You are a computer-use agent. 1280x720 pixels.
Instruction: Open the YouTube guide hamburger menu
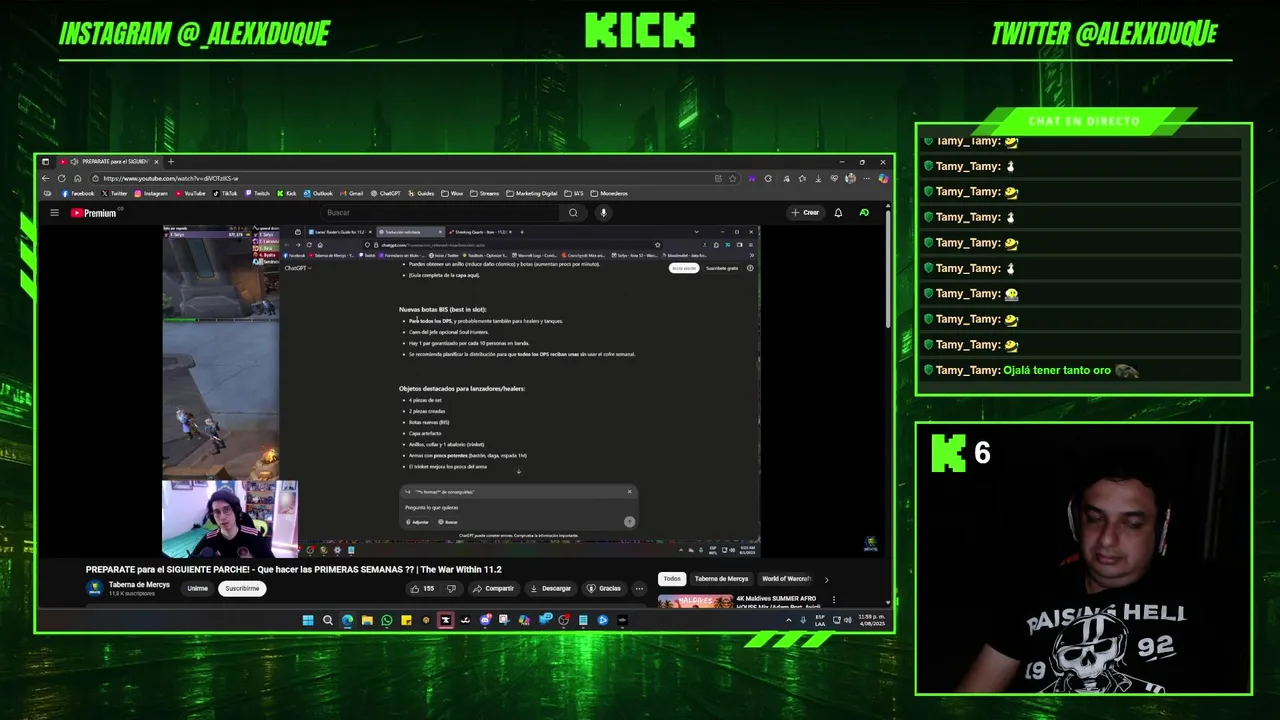click(54, 212)
